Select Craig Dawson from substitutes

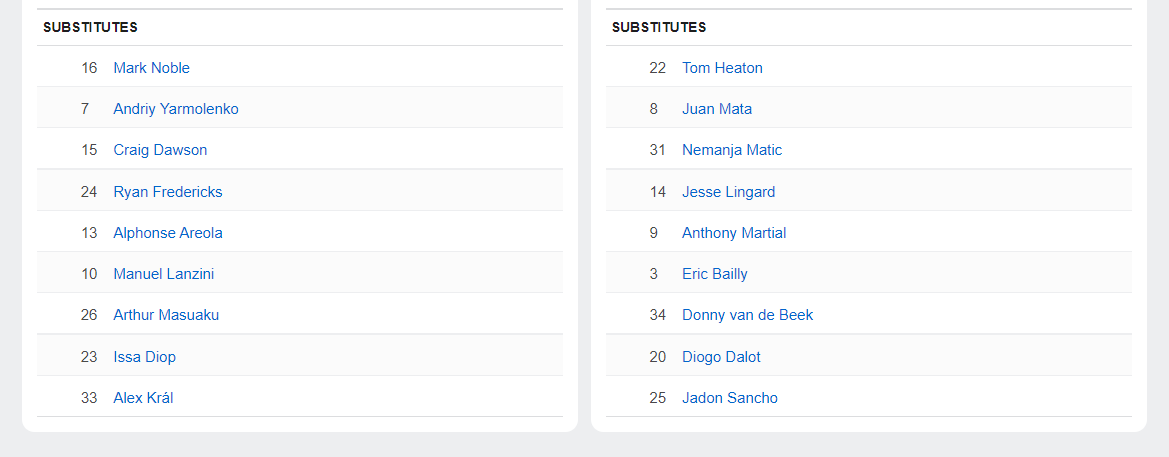pos(160,150)
